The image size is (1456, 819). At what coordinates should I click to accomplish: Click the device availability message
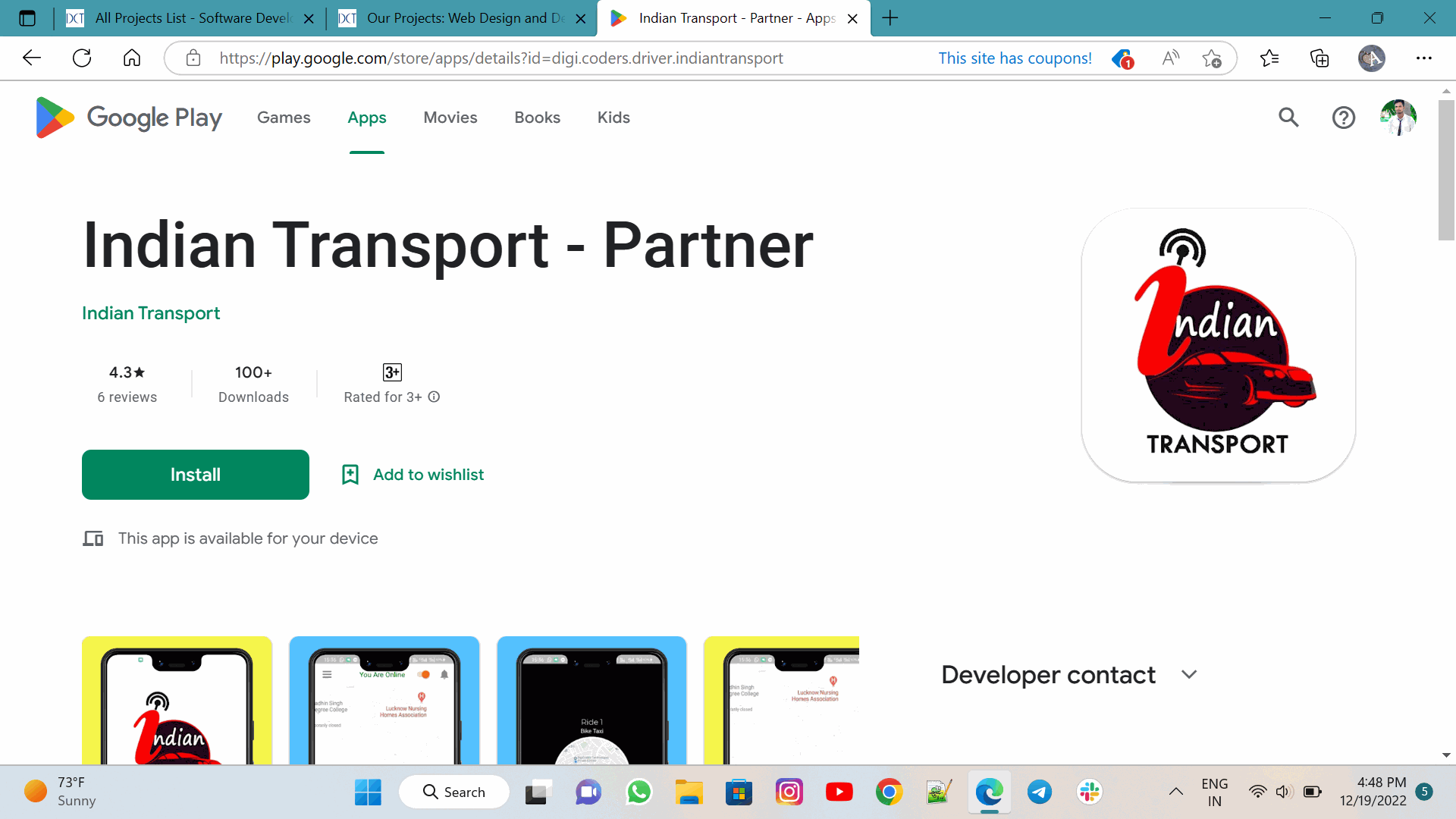click(x=247, y=538)
